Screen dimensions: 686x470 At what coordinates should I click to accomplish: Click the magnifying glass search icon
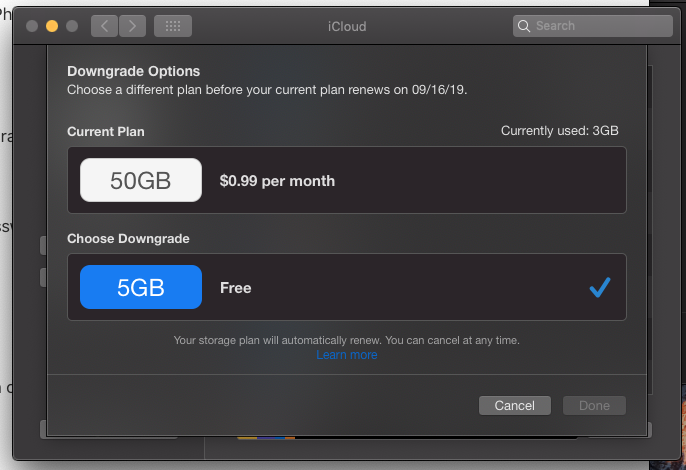524,26
